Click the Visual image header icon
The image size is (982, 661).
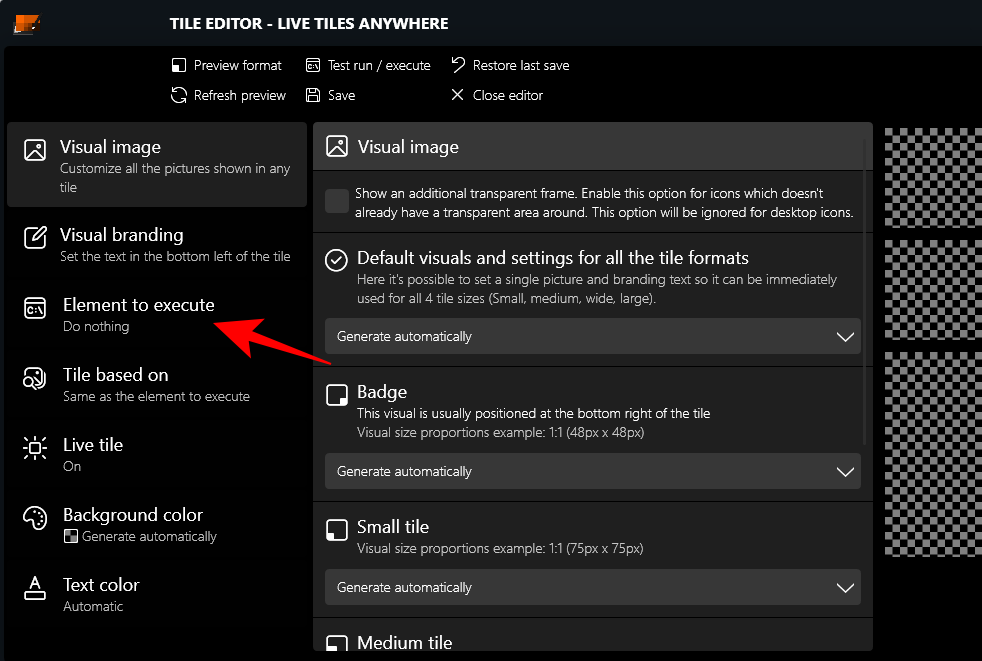click(x=337, y=147)
